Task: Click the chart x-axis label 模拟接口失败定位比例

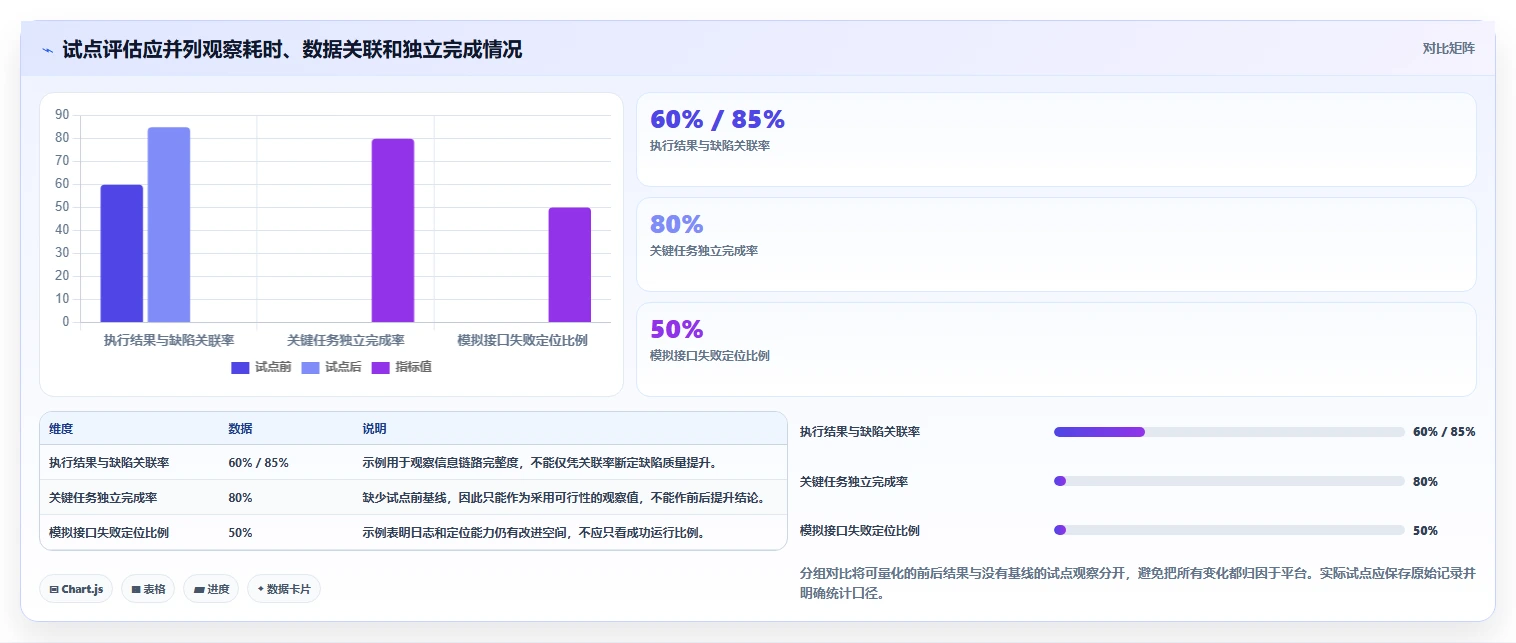Action: coord(522,340)
